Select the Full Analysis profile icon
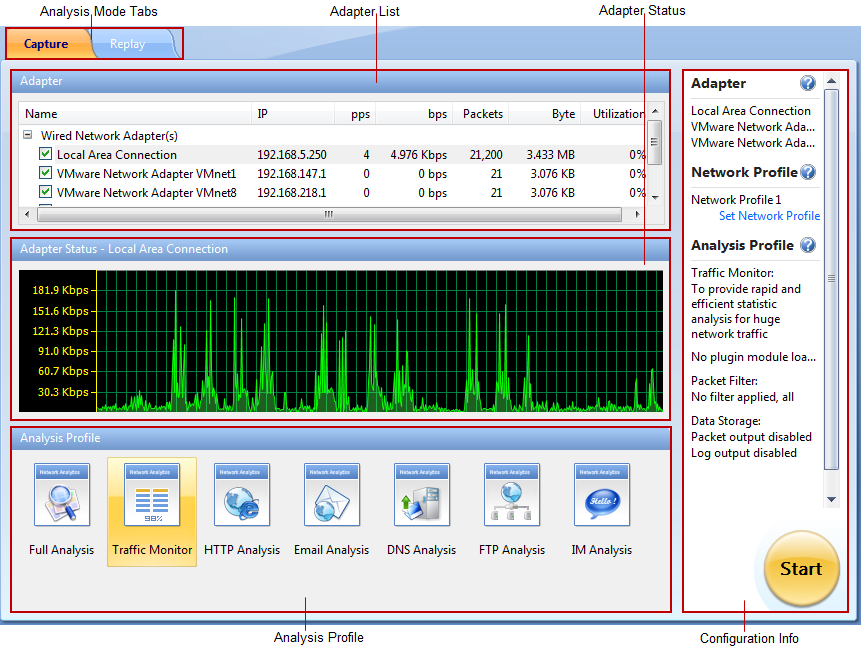Image resolution: width=861 pixels, height=651 pixels. (61, 495)
